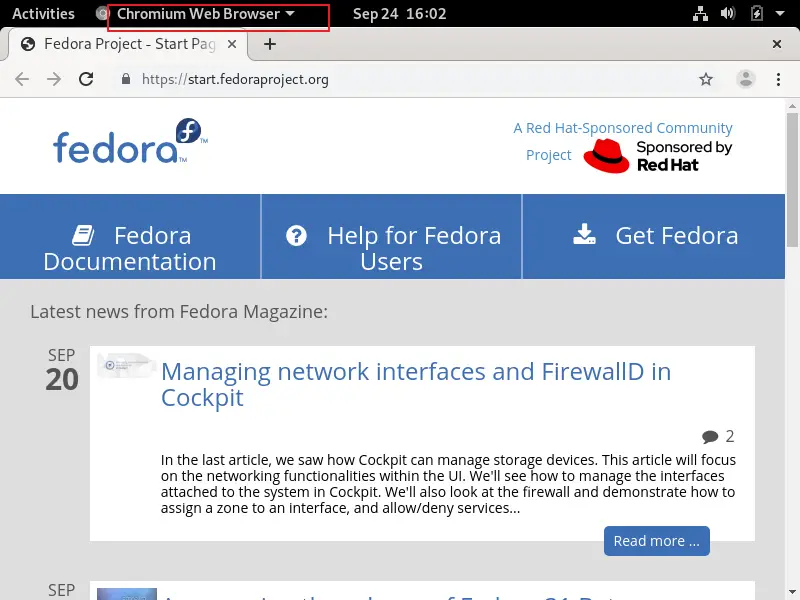Click the Read more ... button

tap(657, 541)
